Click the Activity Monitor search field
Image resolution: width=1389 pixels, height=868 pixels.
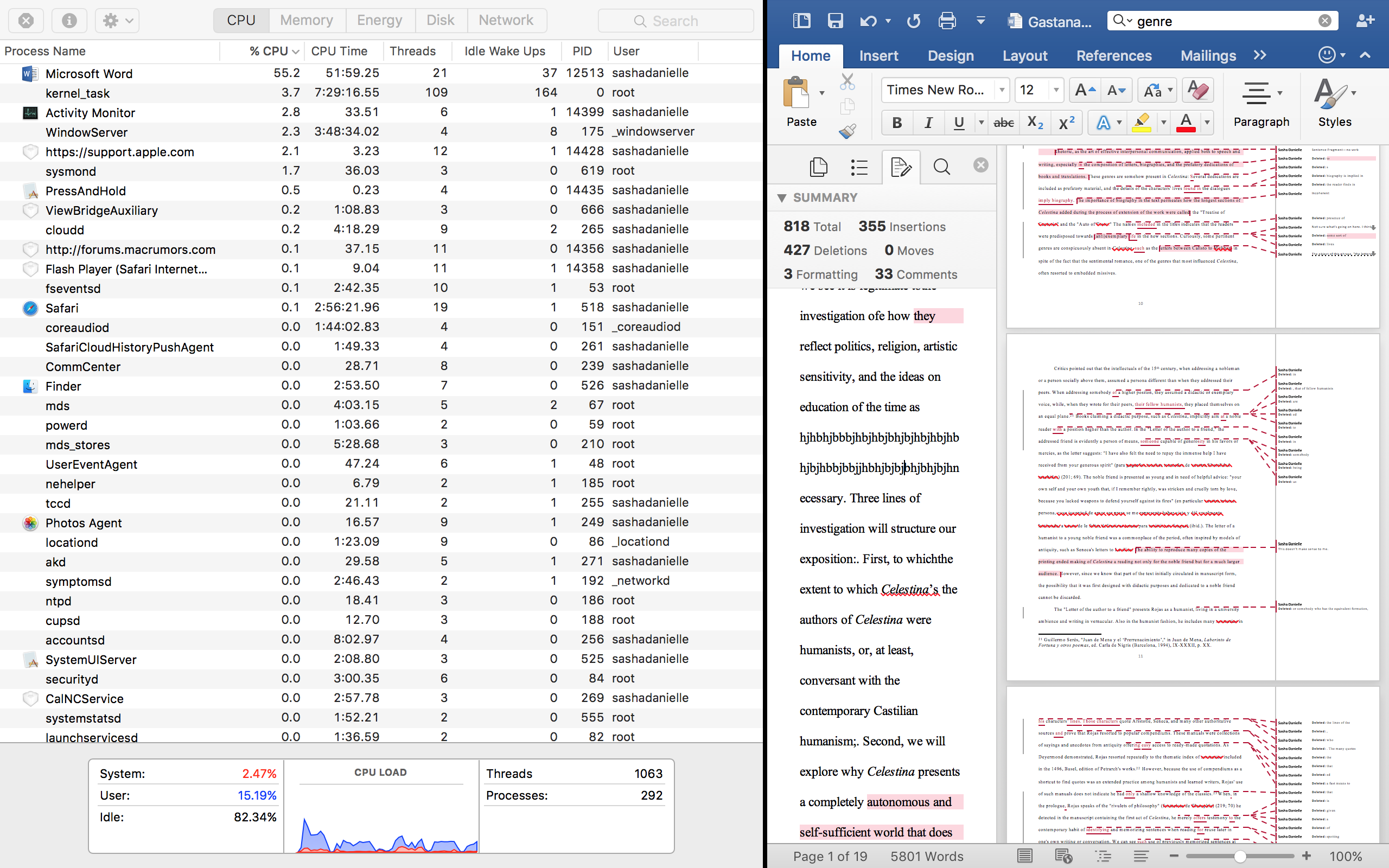click(676, 21)
